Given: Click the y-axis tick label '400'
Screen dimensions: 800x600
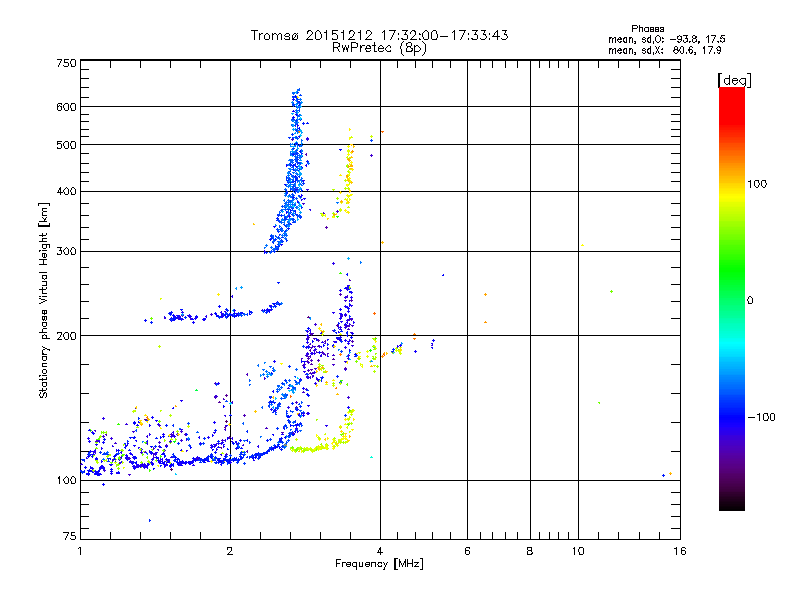Looking at the screenshot, I should pos(66,192).
